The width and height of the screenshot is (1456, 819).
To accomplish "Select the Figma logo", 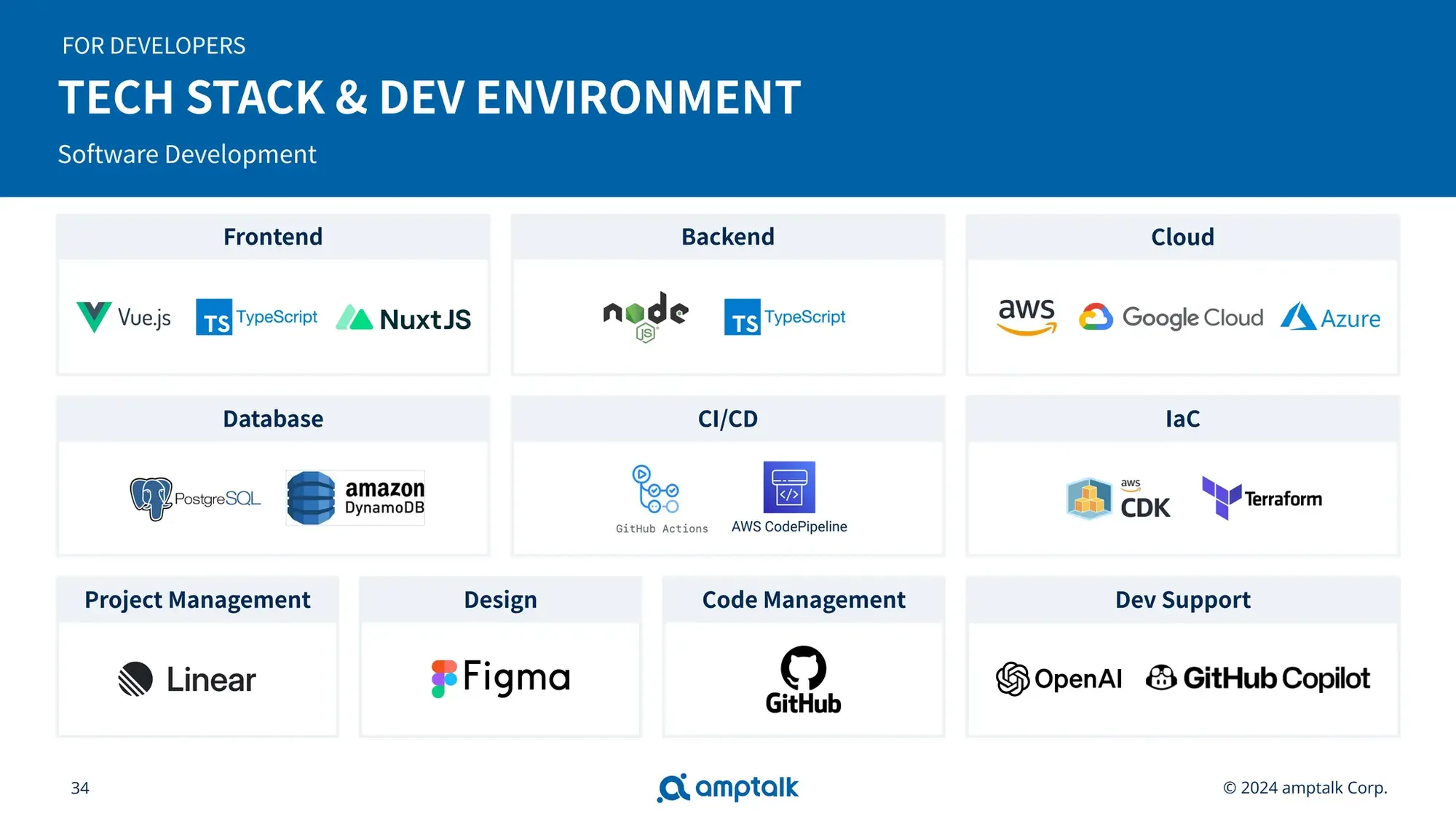I will coord(501,678).
